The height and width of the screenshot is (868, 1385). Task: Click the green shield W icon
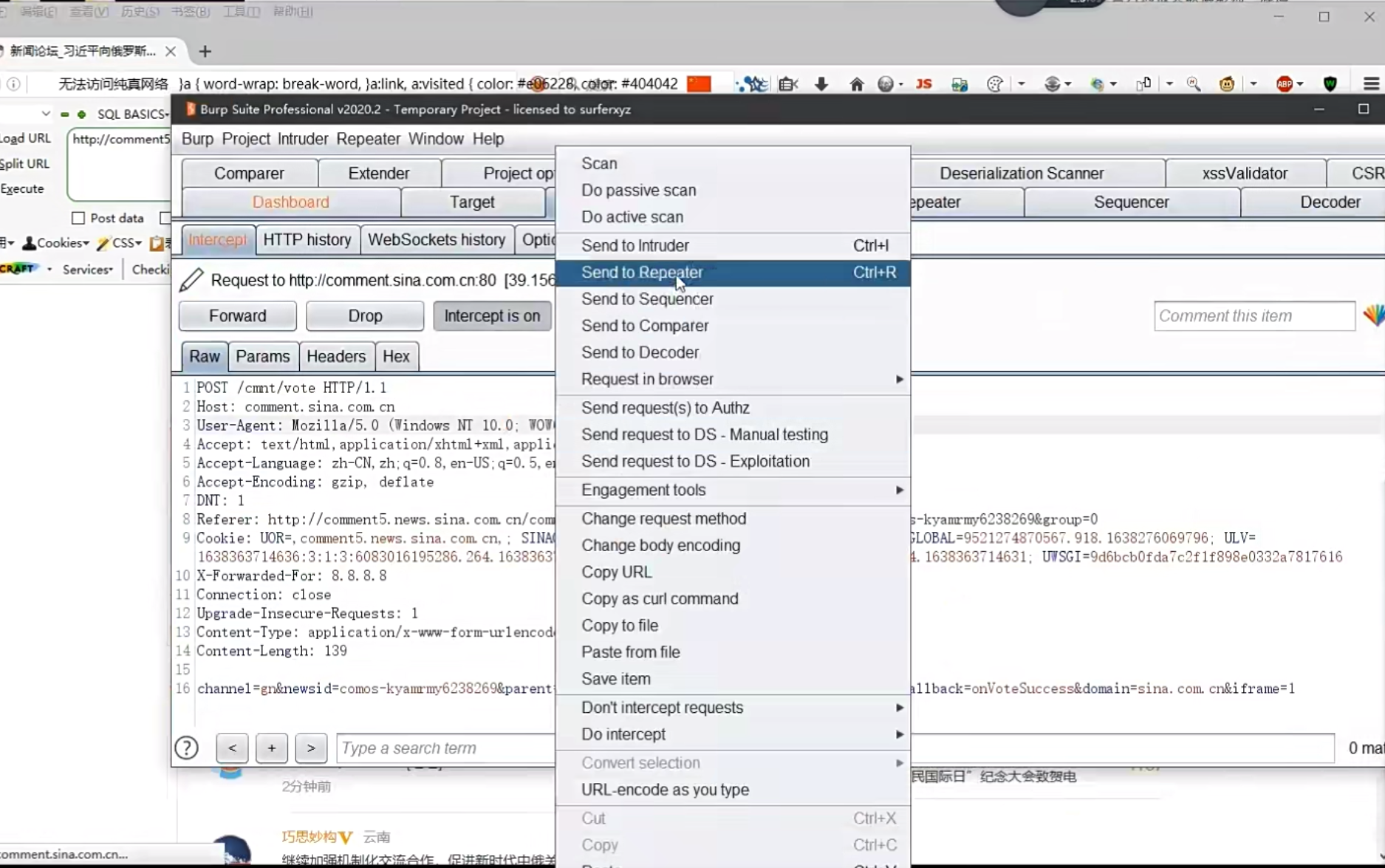(1330, 84)
